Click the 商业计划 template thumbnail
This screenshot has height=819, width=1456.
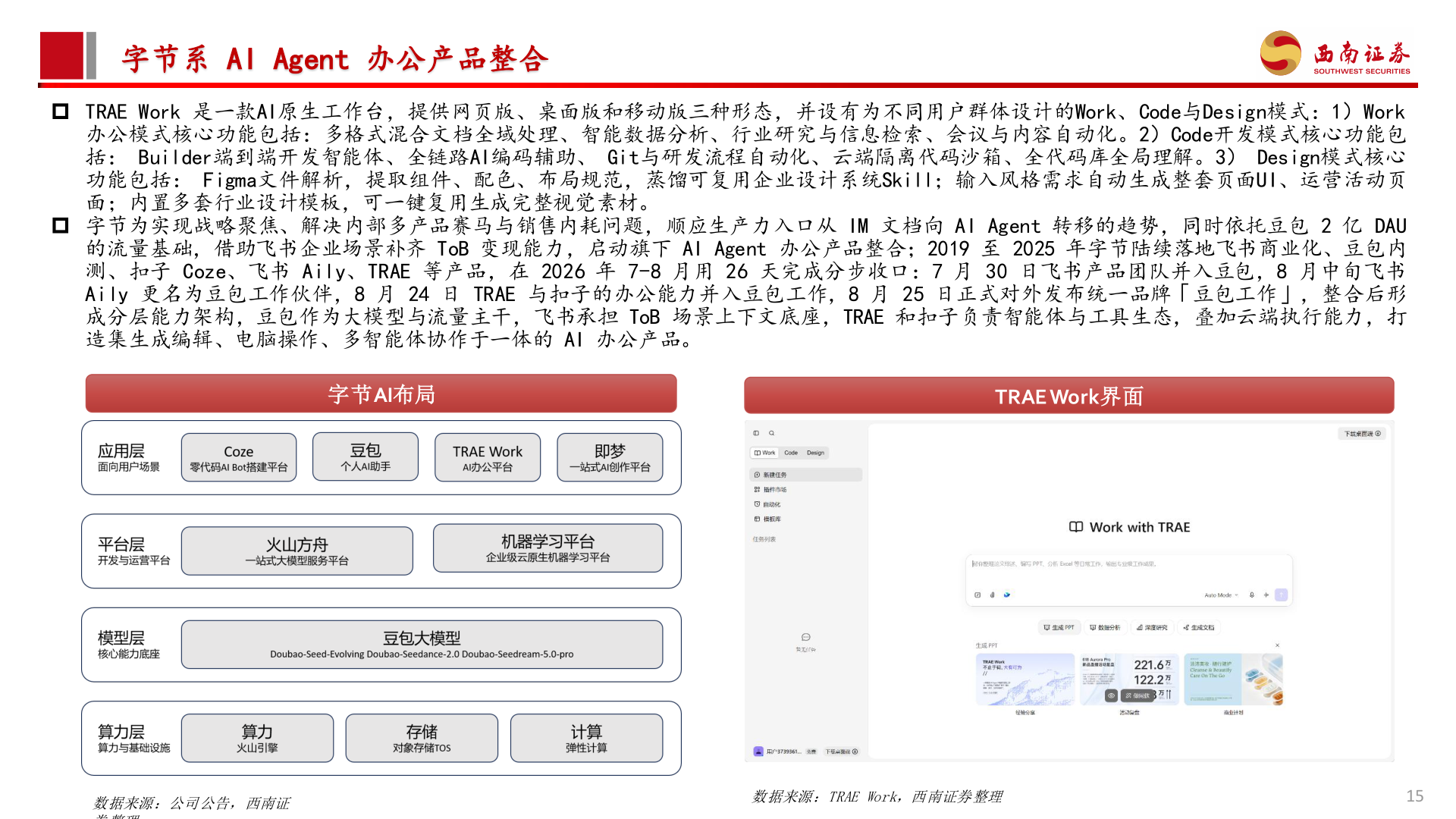tap(1233, 679)
